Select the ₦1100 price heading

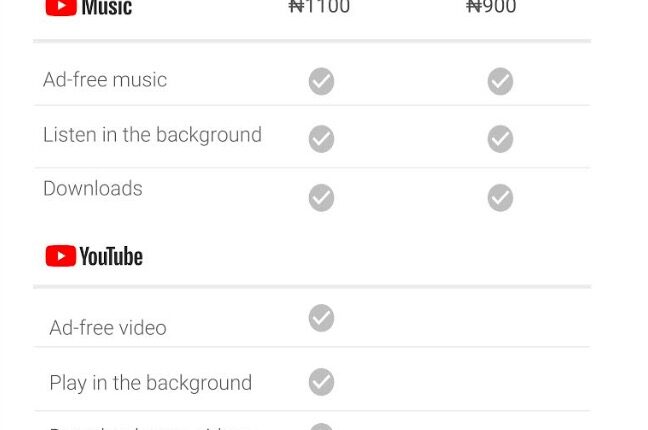click(319, 7)
